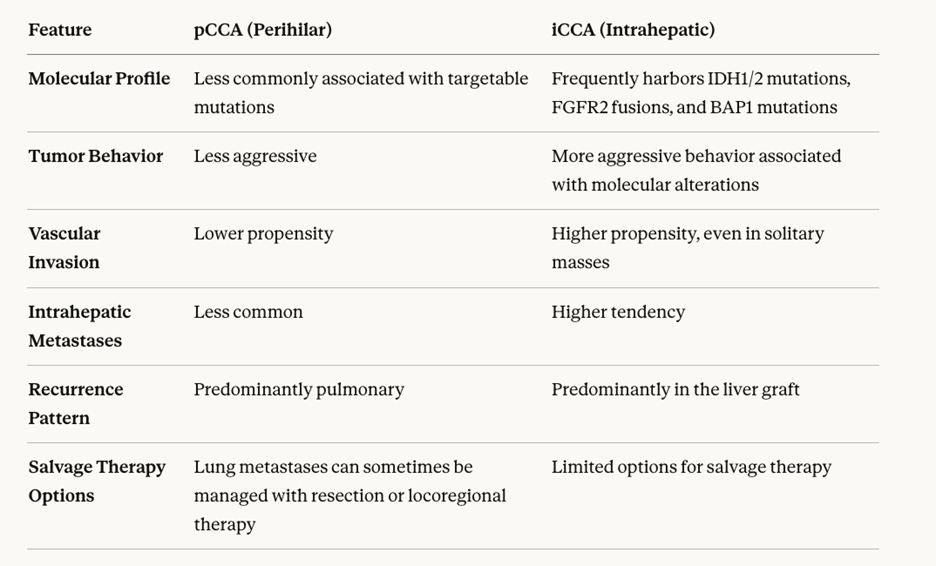Select the "Intrahepatic Metastases" row label
Screen dimensions: 936x566
79,326
